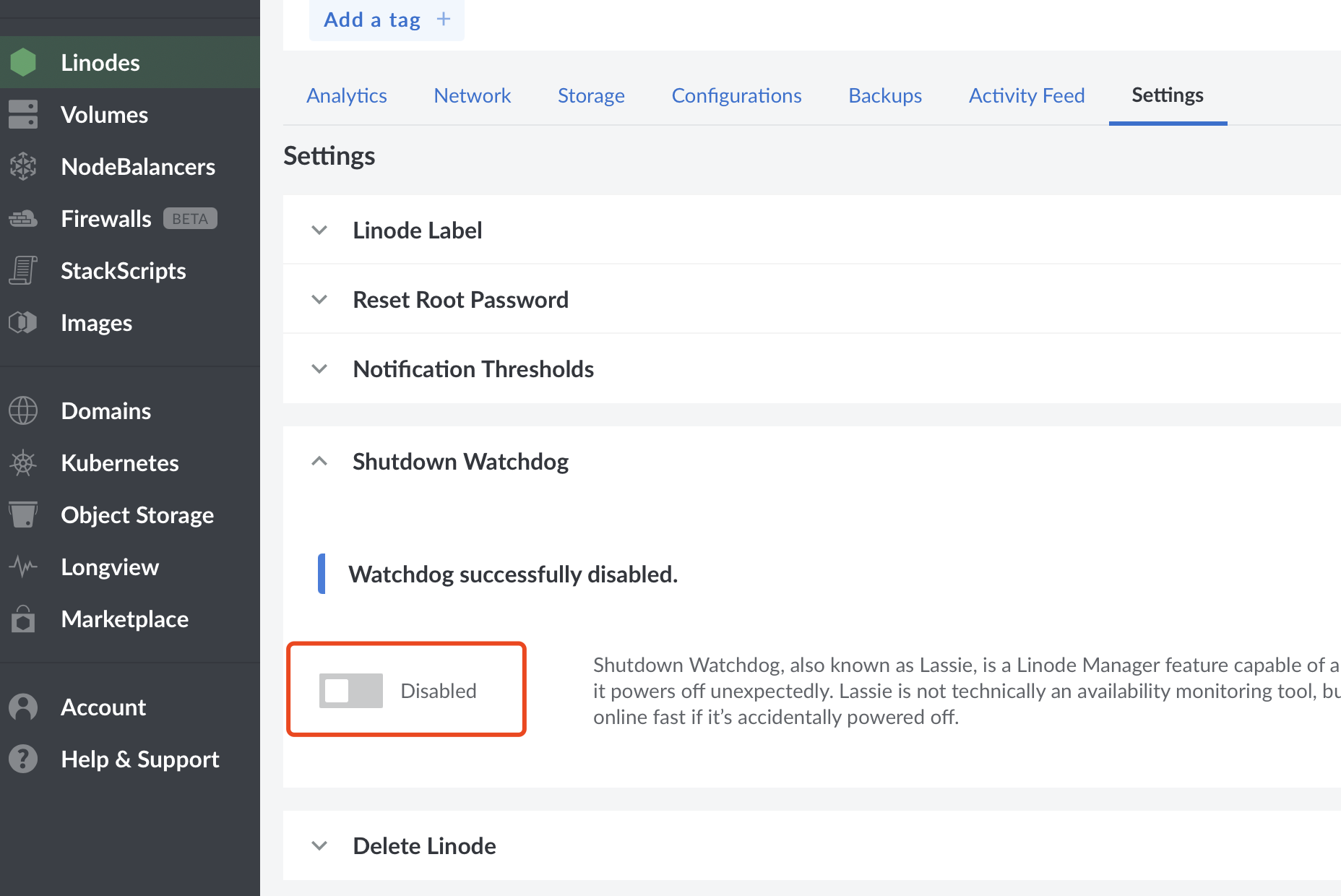Image resolution: width=1341 pixels, height=896 pixels.
Task: Click the Linodes hexagon icon in sidebar
Action: [x=23, y=63]
